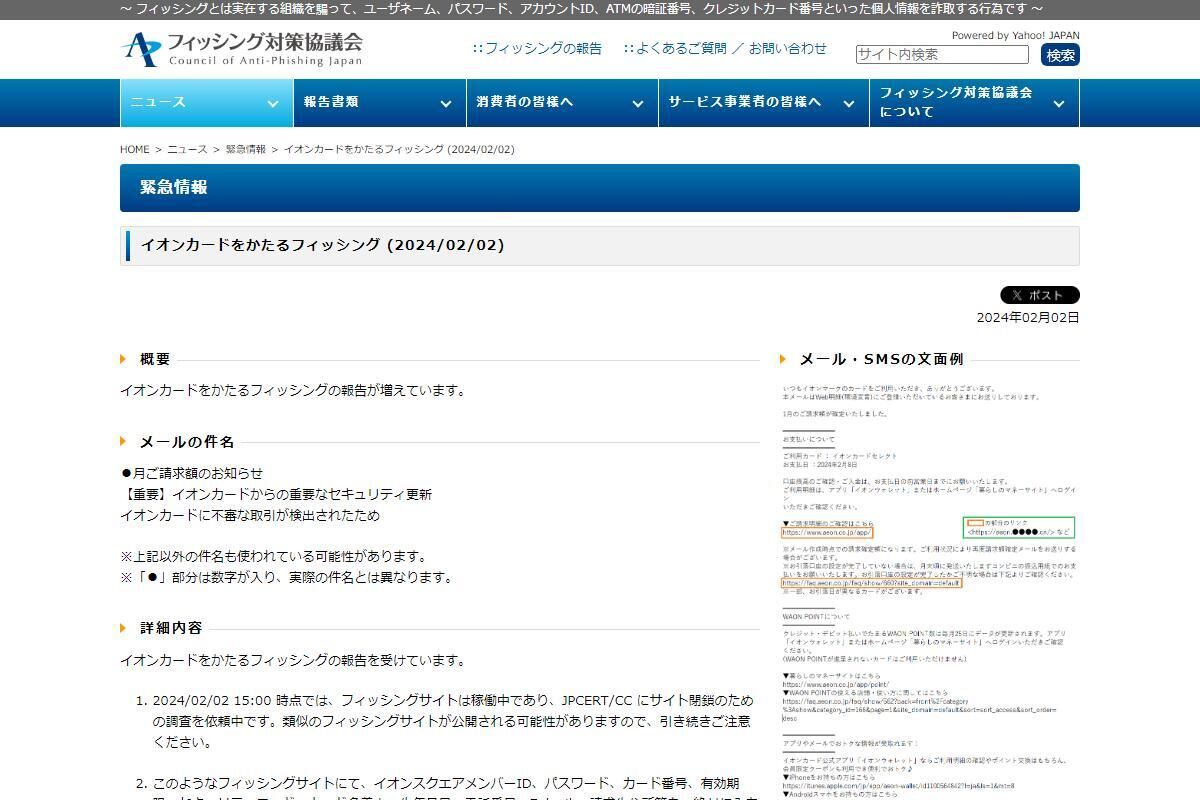Expand サービス事業者の皆様へ dropdown chevron

(848, 103)
